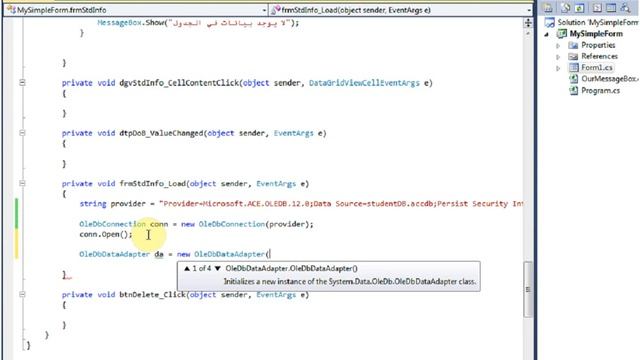Click the OleDbDataAdapter() signature tooltip text
Image resolution: width=640 pixels, height=360 pixels.
click(291, 268)
